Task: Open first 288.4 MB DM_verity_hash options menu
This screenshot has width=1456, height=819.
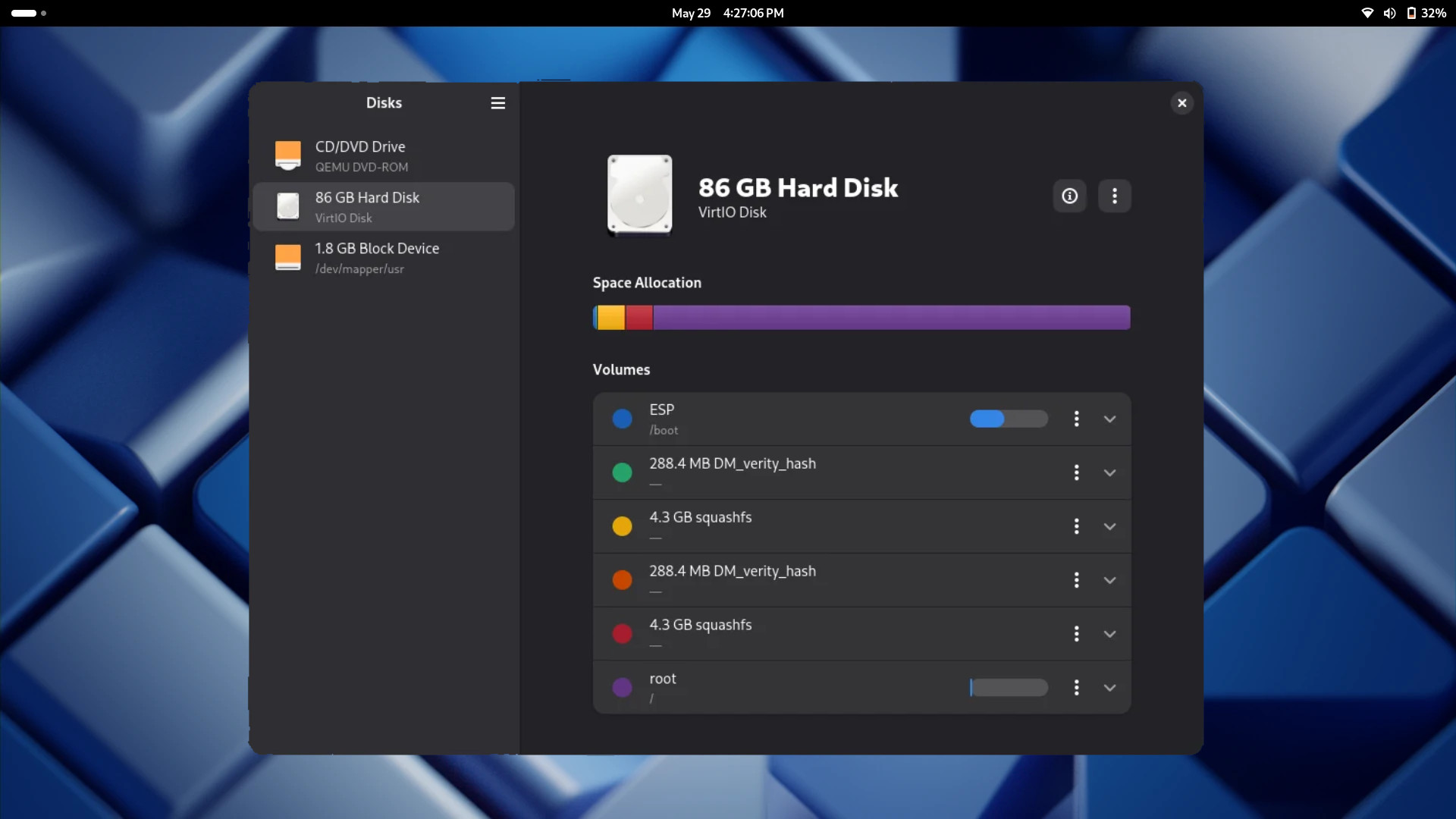Action: (x=1076, y=473)
